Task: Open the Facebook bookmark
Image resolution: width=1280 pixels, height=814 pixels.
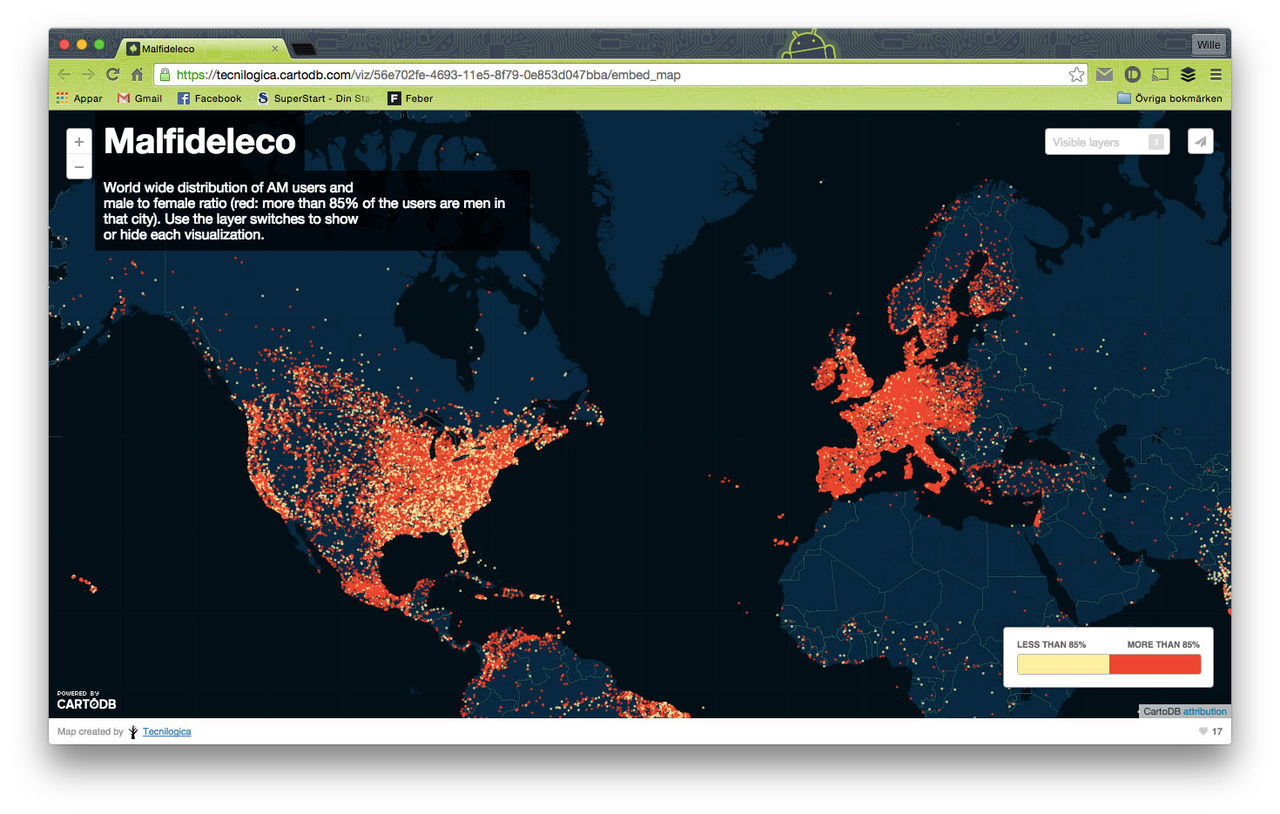Action: tap(209, 98)
